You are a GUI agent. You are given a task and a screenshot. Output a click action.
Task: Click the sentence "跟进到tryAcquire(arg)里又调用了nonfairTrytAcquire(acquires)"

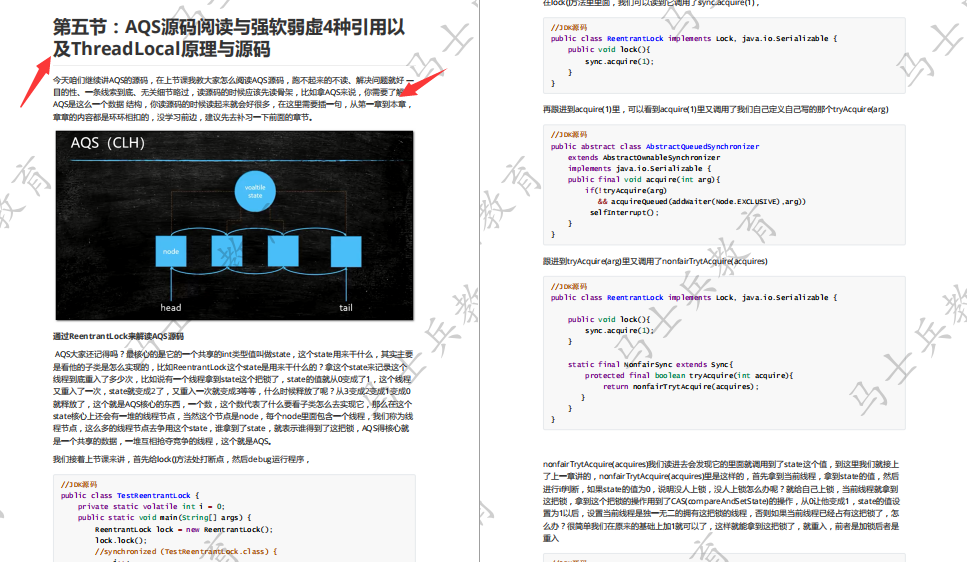(655, 261)
